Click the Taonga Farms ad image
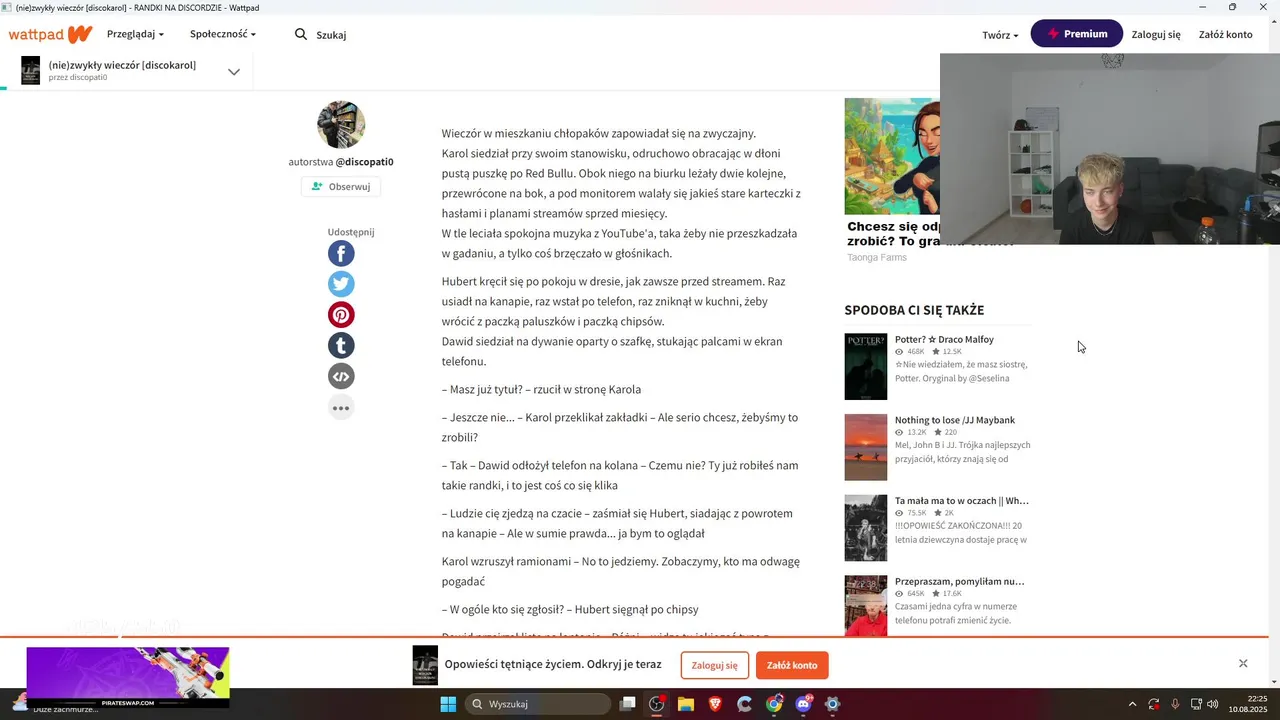Viewport: 1280px width, 720px height. [892, 156]
